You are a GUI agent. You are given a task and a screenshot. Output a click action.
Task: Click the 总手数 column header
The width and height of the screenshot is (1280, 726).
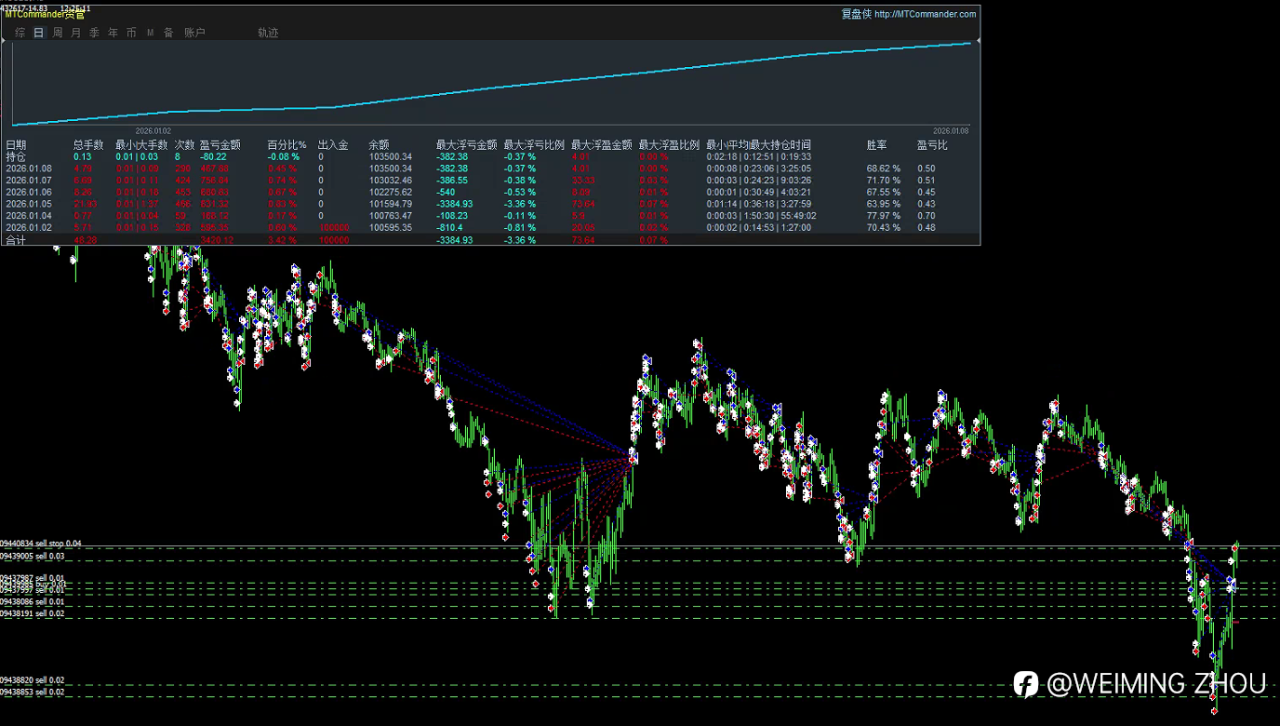tap(88, 145)
